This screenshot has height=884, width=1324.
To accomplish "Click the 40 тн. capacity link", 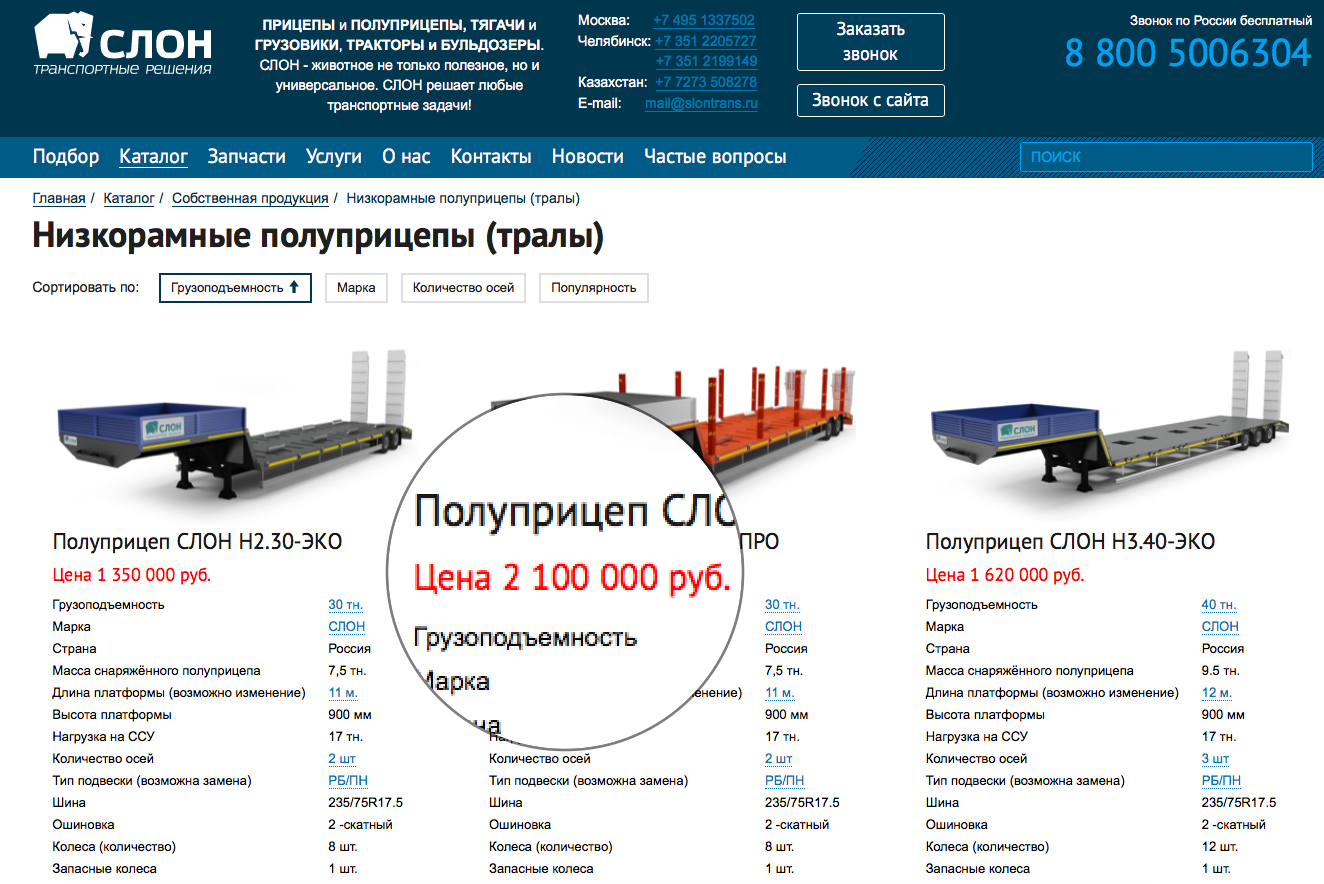I will tap(1219, 605).
